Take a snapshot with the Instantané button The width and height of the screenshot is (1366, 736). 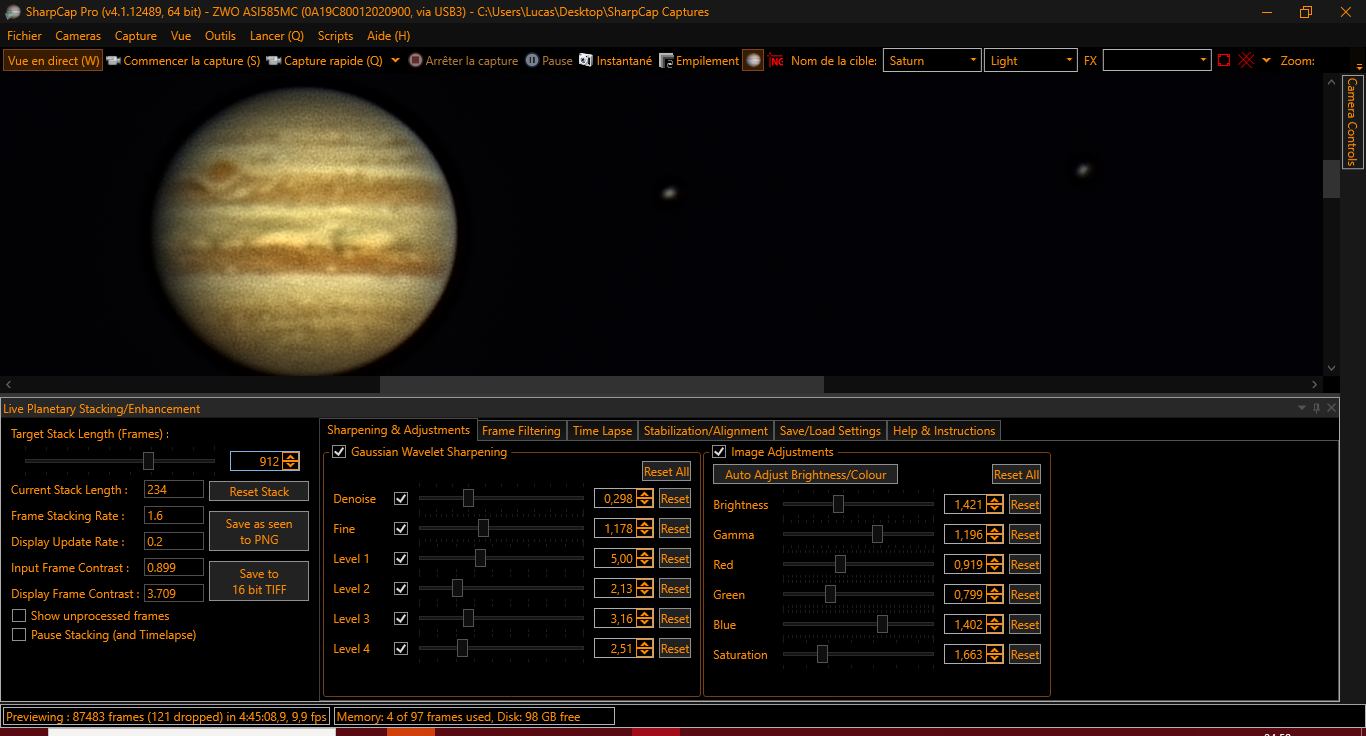[x=615, y=61]
